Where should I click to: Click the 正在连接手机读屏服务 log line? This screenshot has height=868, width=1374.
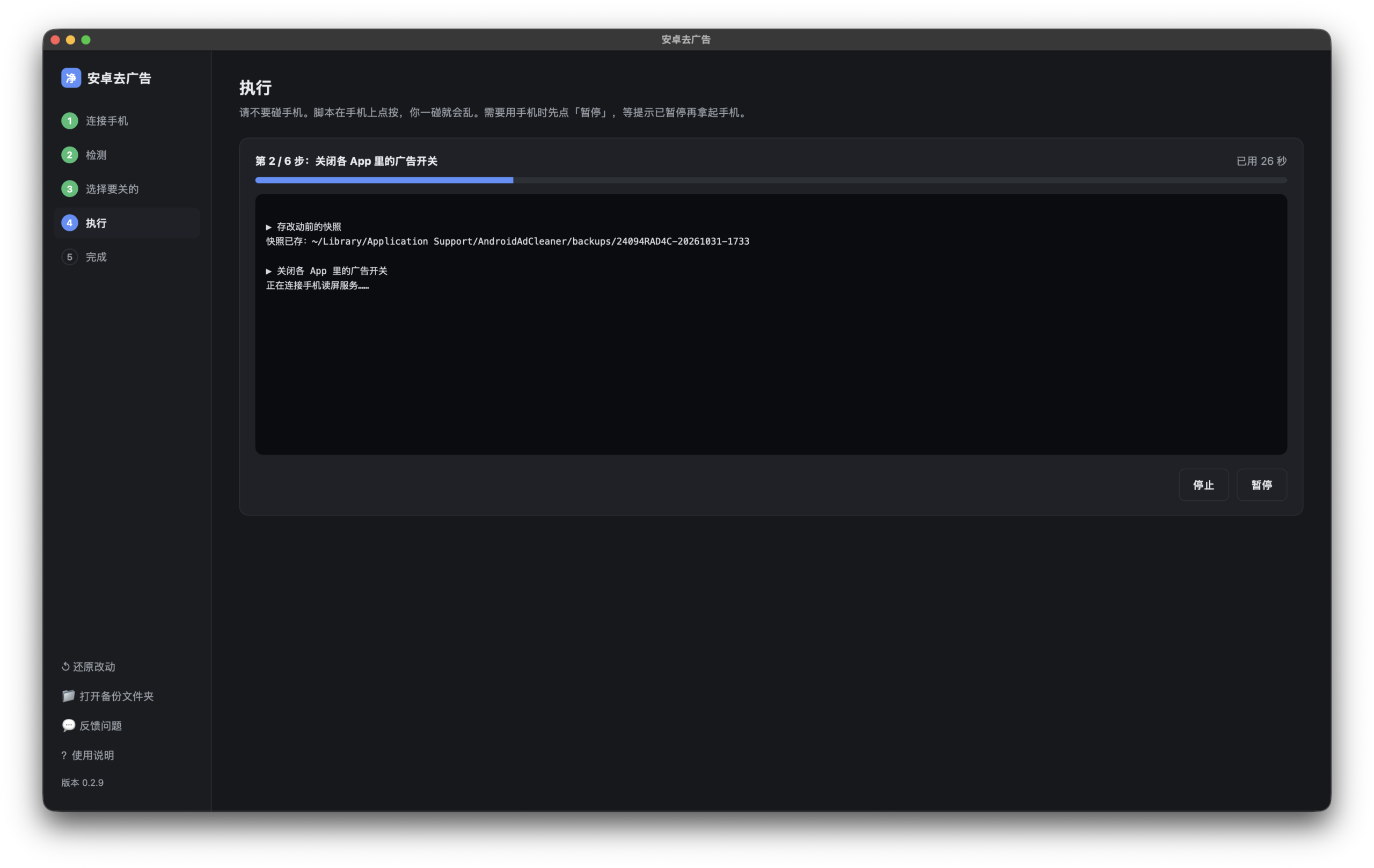point(317,286)
